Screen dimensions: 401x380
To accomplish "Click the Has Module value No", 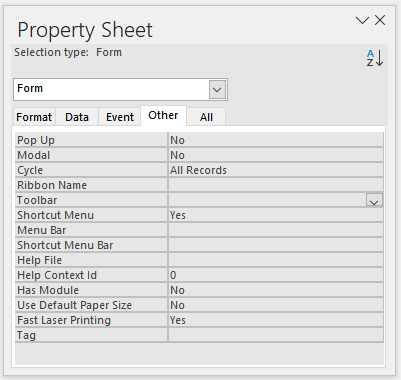I will coord(276,290).
